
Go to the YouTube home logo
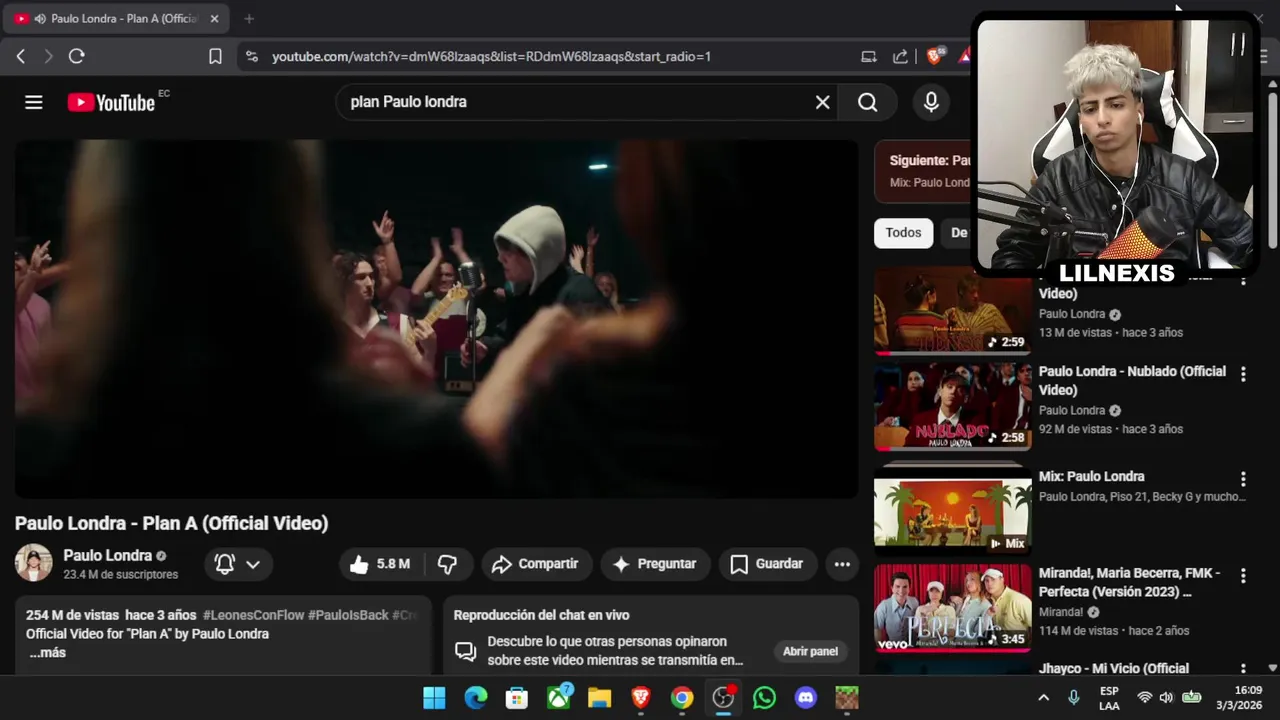coord(111,102)
